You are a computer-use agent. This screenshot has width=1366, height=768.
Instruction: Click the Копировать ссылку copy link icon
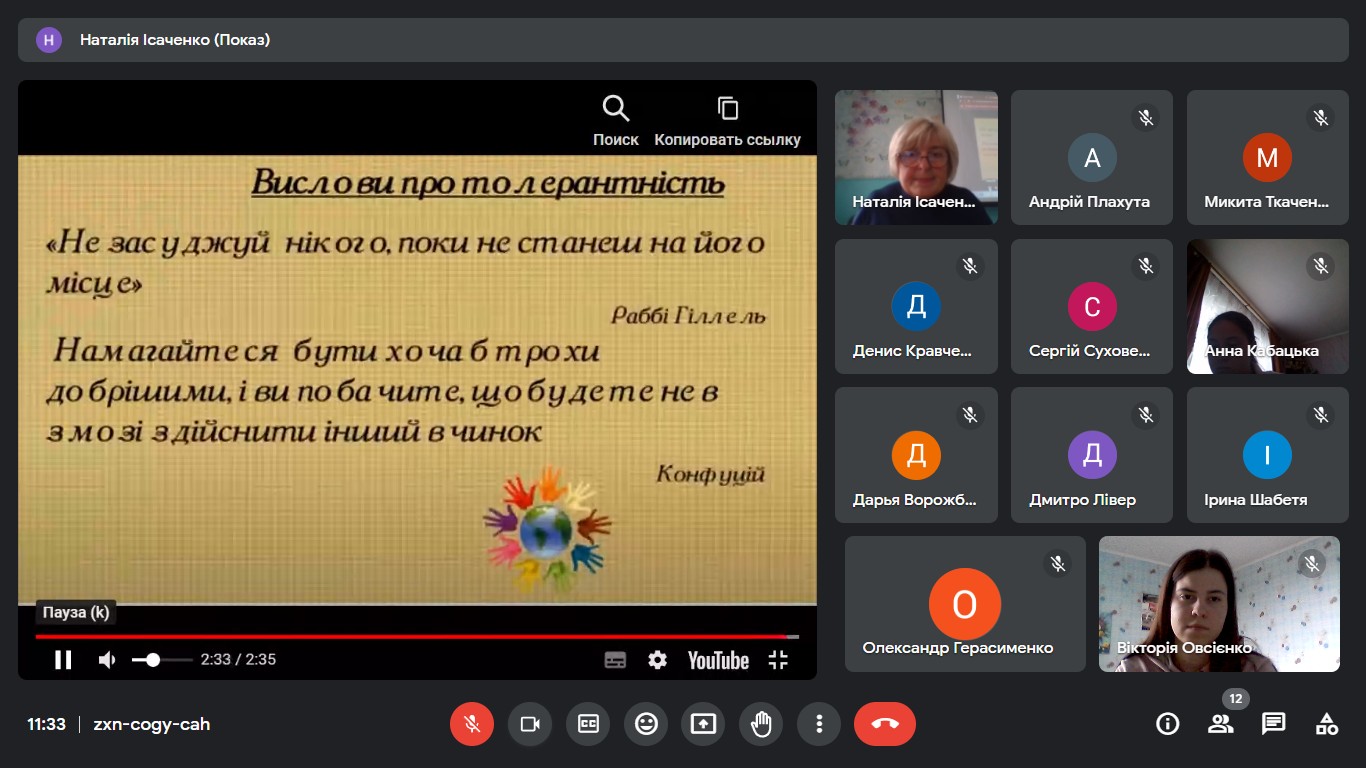pos(727,109)
